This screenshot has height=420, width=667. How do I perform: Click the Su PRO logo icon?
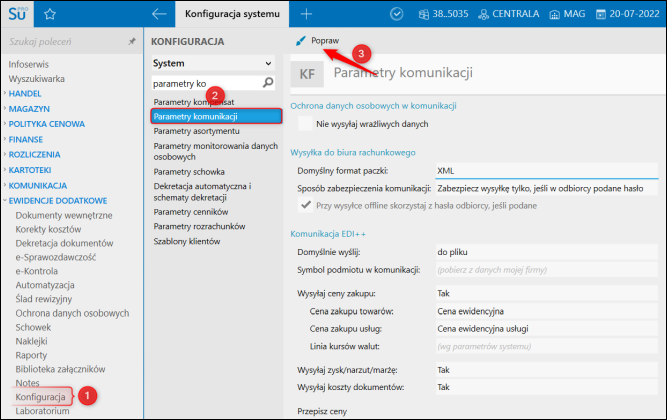17,14
